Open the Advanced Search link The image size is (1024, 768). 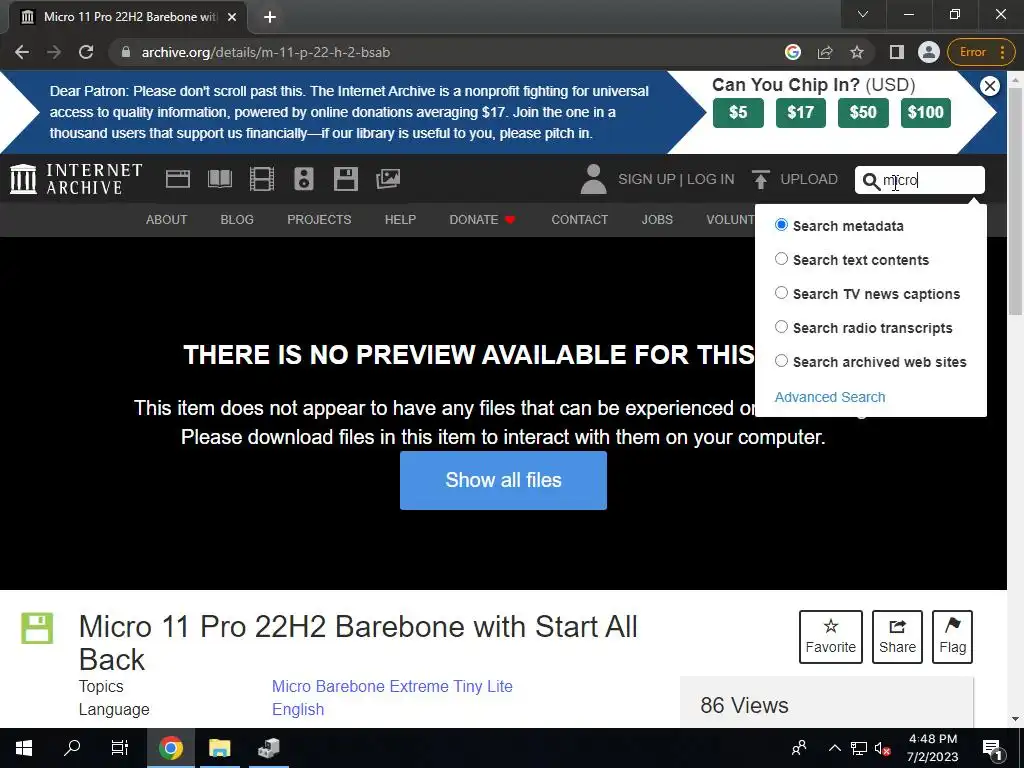coord(830,397)
